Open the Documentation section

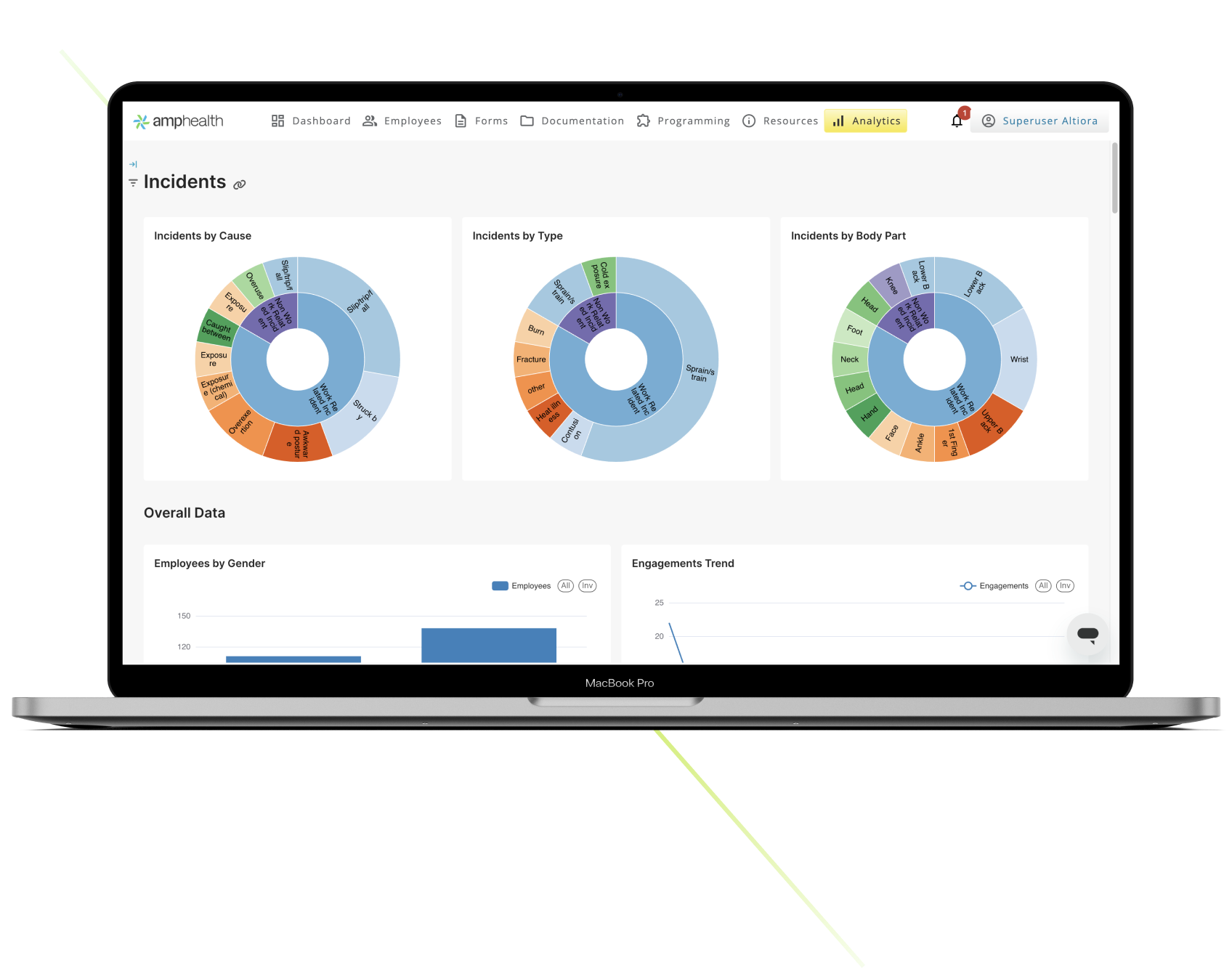coord(572,121)
